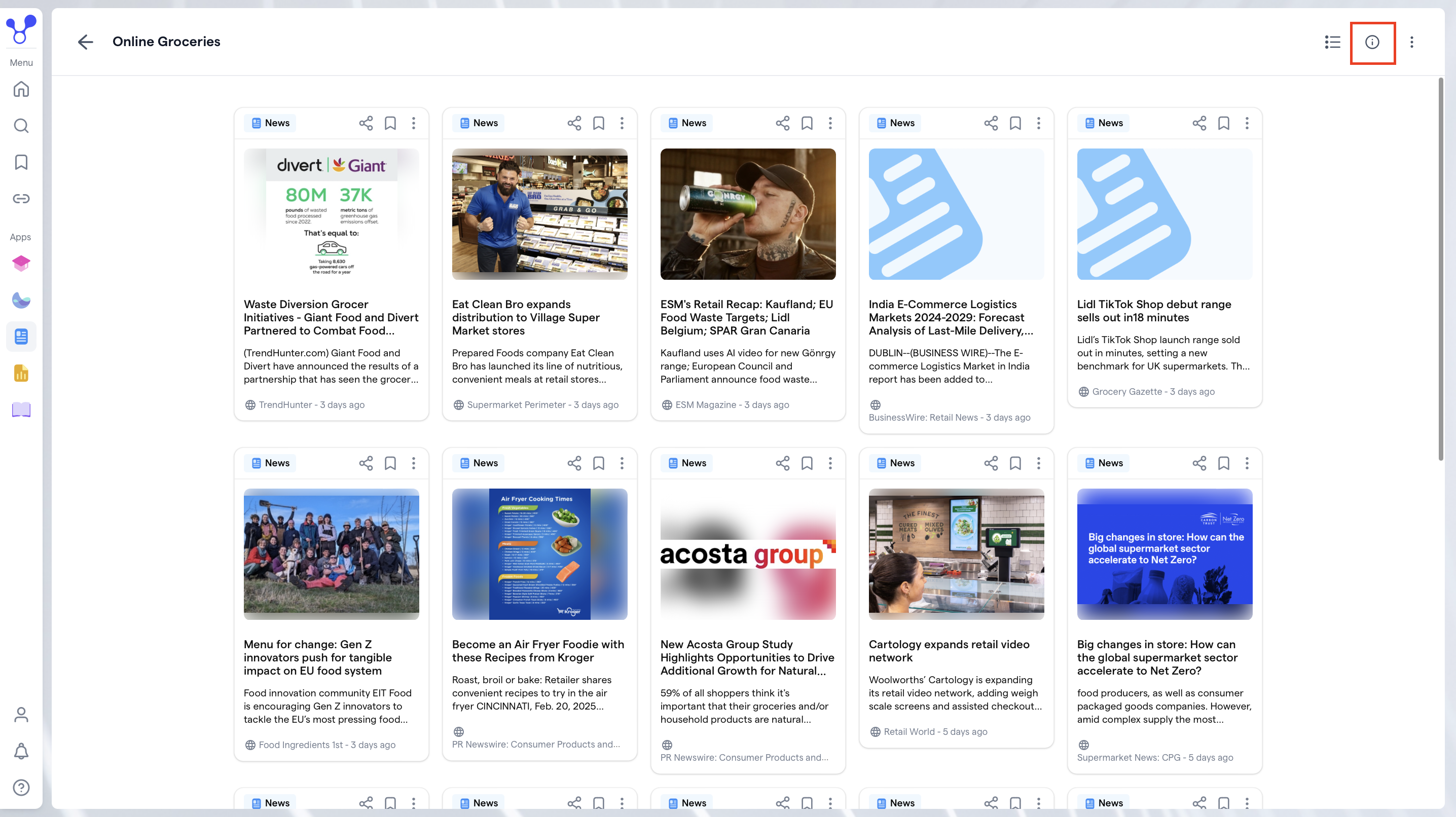Image resolution: width=1456 pixels, height=817 pixels.
Task: Open the options menu on the Air Fryer Foodie card
Action: (622, 463)
